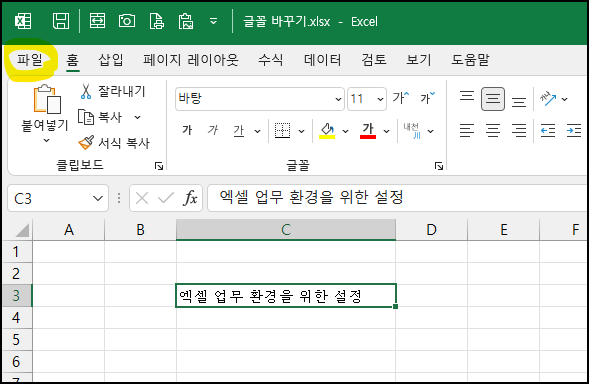Center text horizontally
This screenshot has width=589, height=384.
pos(493,130)
